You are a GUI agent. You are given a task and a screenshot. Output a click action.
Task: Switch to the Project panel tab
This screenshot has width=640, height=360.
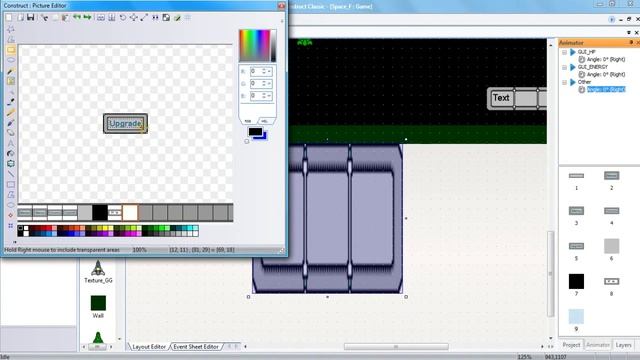pos(571,345)
